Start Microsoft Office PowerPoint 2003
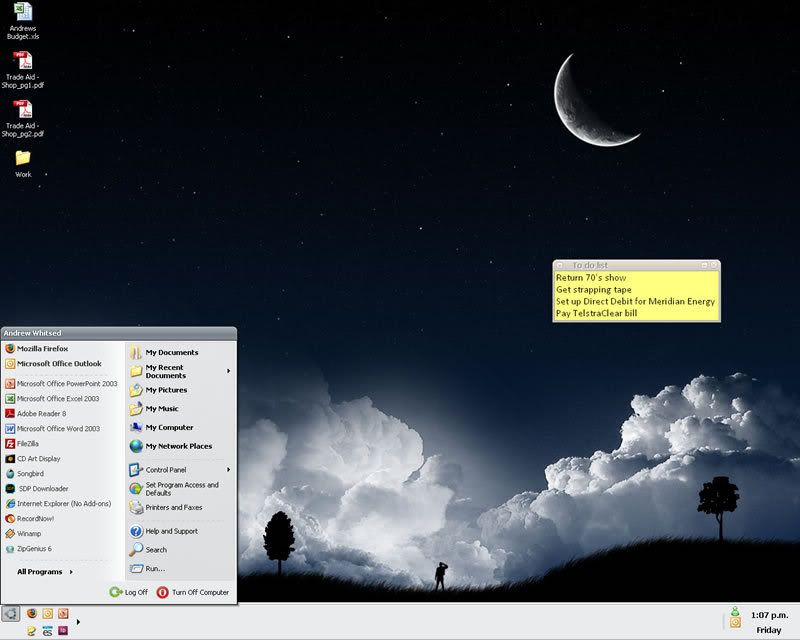The height and width of the screenshot is (640, 800). [x=63, y=383]
